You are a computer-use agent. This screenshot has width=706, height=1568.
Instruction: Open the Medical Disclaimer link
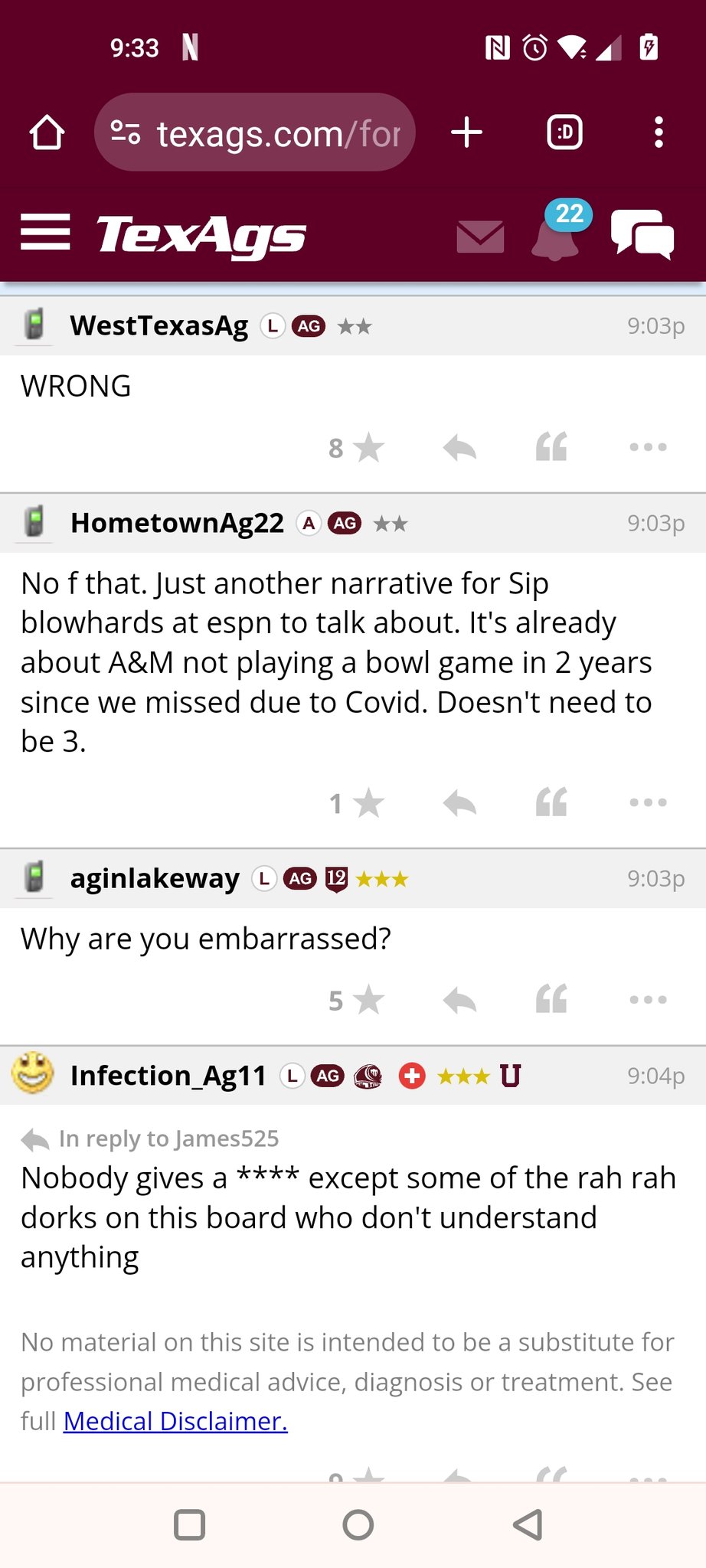(175, 1421)
